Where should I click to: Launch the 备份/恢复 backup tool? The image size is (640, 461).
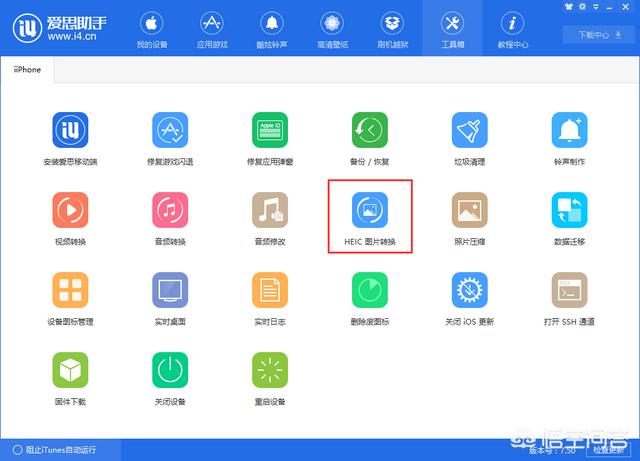click(370, 130)
